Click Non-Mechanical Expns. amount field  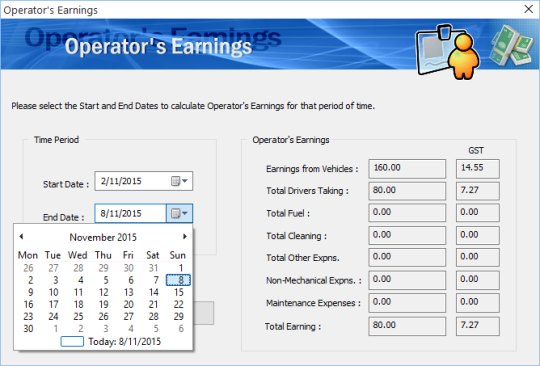(407, 280)
